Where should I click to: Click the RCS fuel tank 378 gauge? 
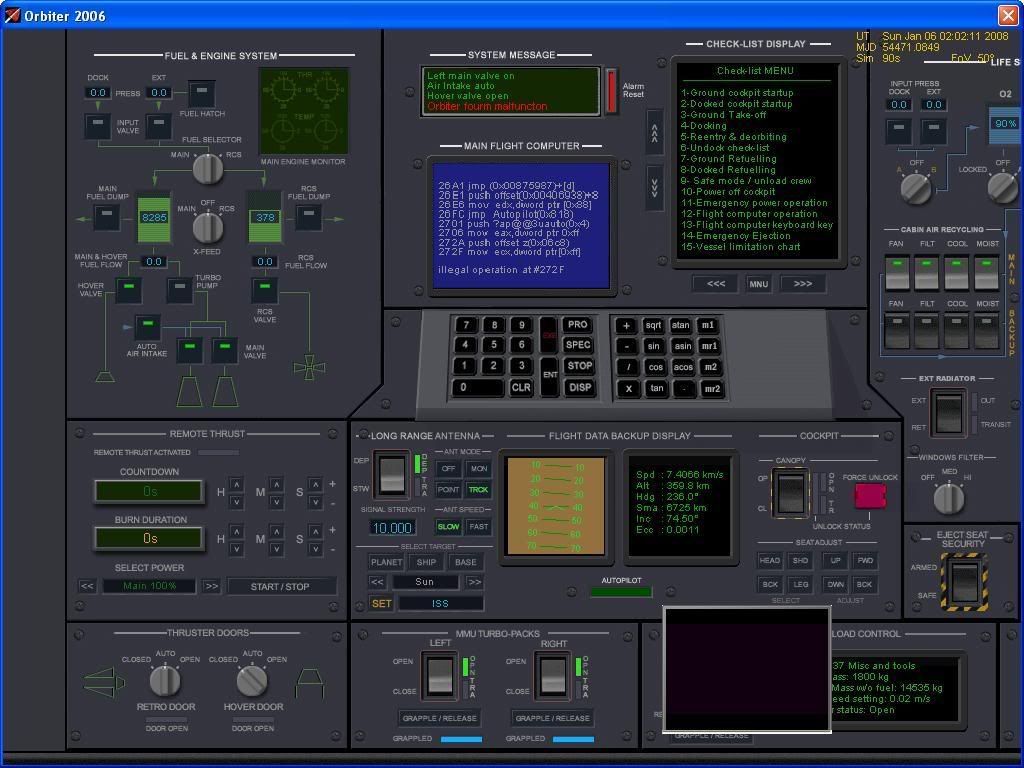tap(264, 217)
